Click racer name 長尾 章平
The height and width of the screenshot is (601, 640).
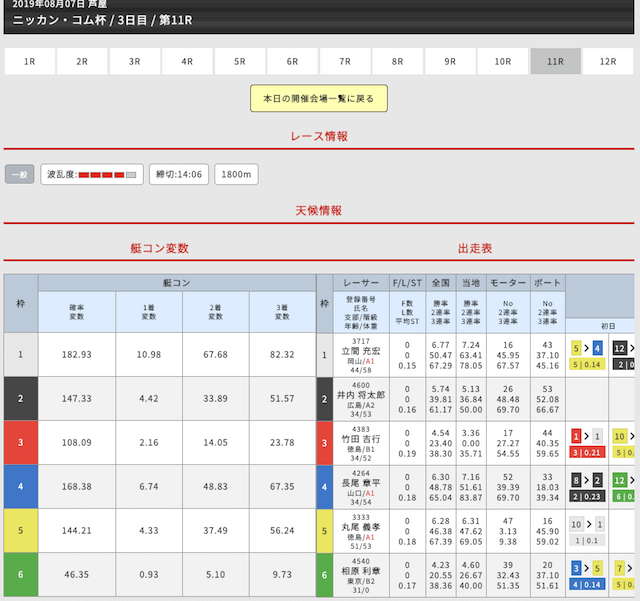coord(361,483)
